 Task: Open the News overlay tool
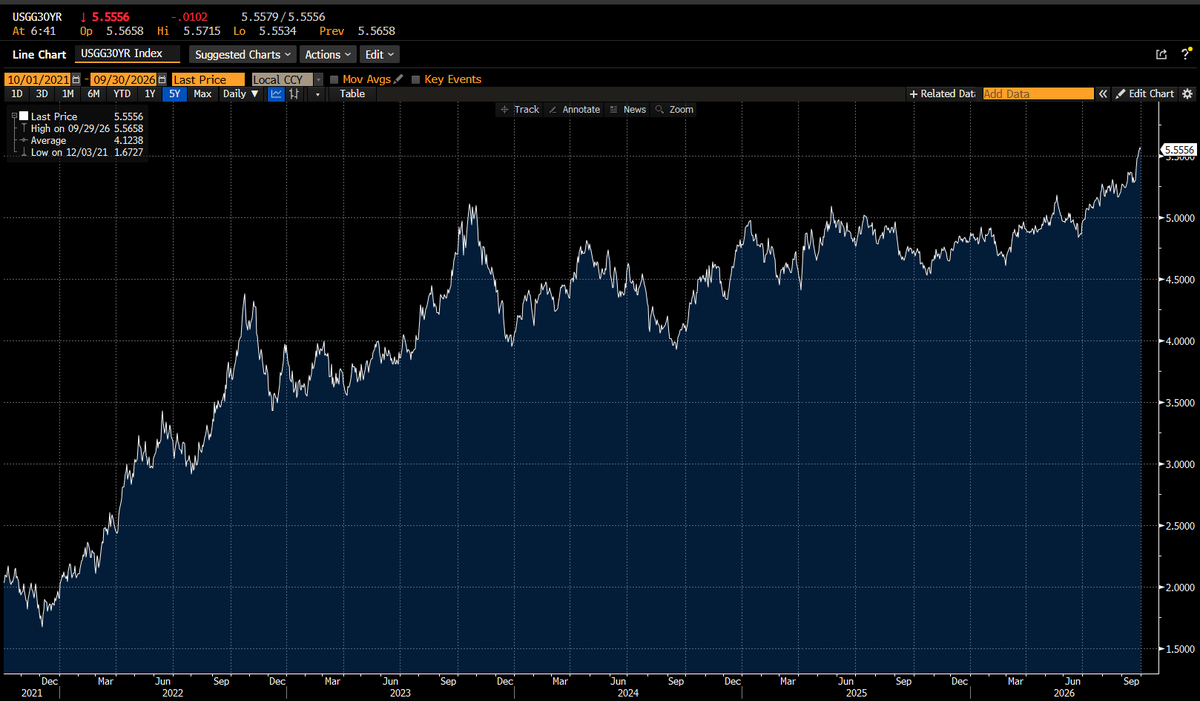pos(627,109)
